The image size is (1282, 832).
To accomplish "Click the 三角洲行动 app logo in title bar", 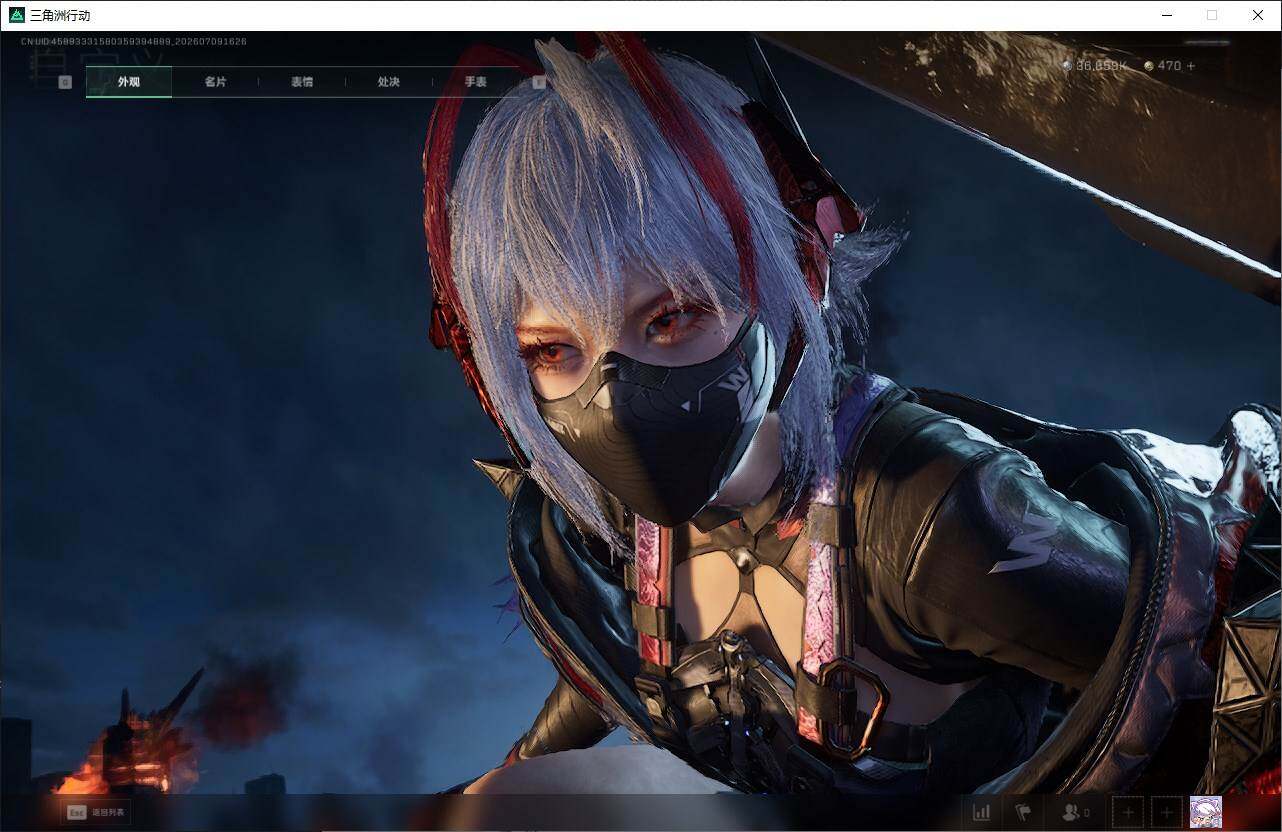I will point(17,15).
